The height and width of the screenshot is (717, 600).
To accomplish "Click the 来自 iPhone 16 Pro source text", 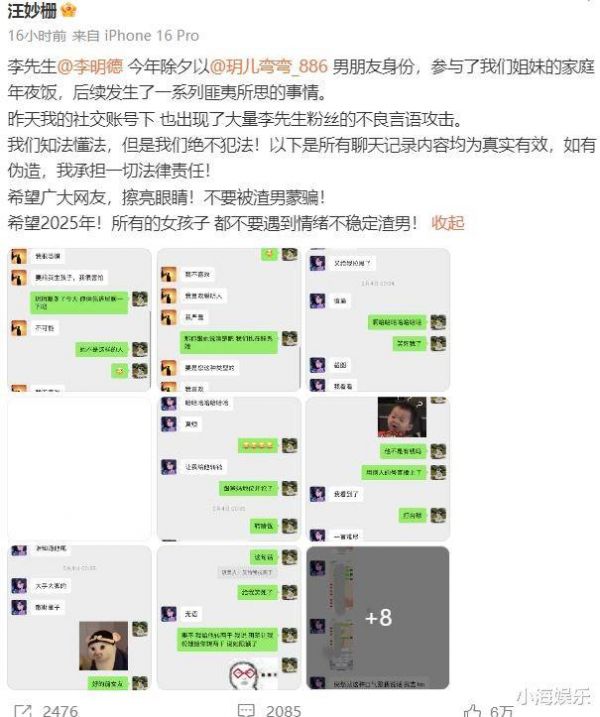I will tap(136, 36).
